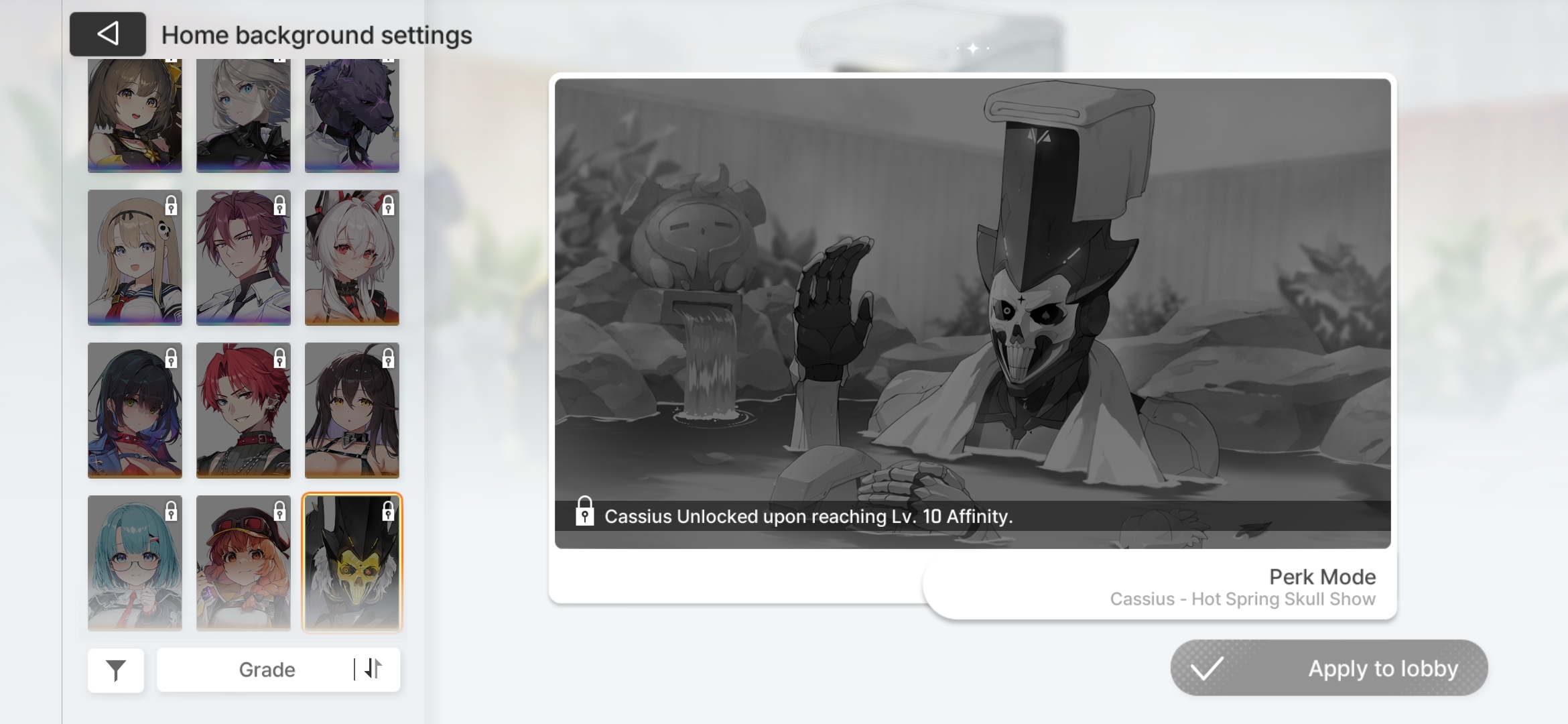Select the teal-haired glasses character thumbnail
Viewport: 1568px width, 724px height.
point(135,563)
